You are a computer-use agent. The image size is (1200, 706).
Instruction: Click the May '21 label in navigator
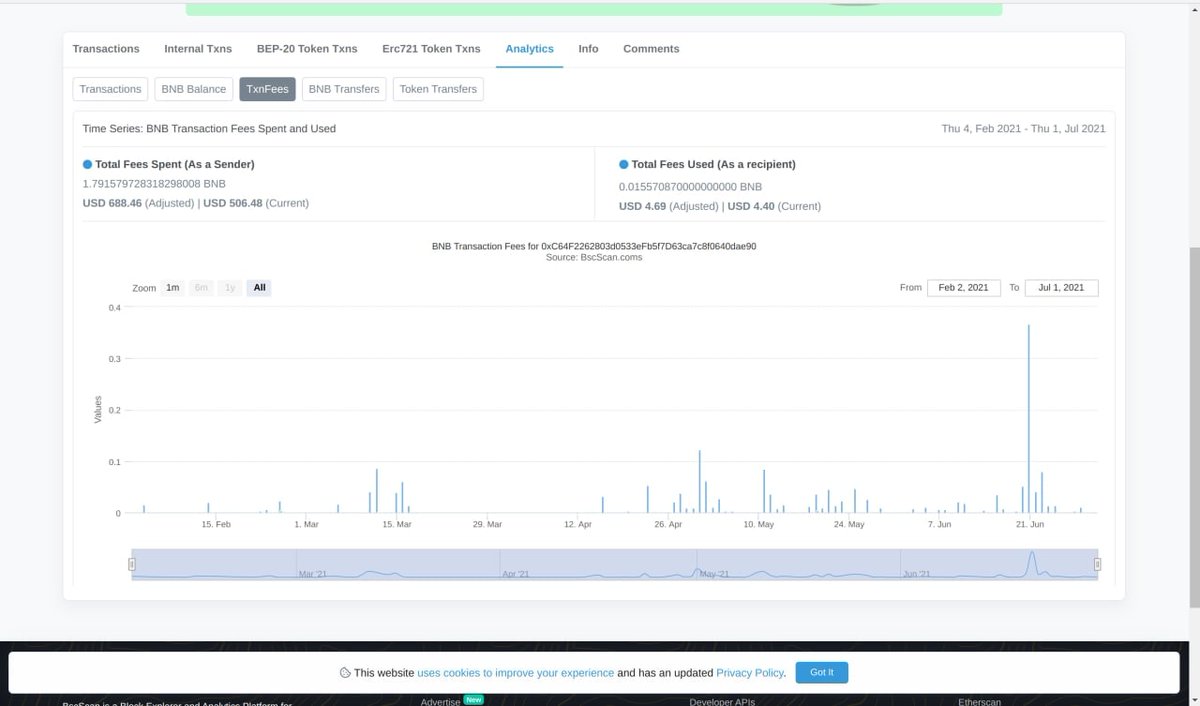715,574
